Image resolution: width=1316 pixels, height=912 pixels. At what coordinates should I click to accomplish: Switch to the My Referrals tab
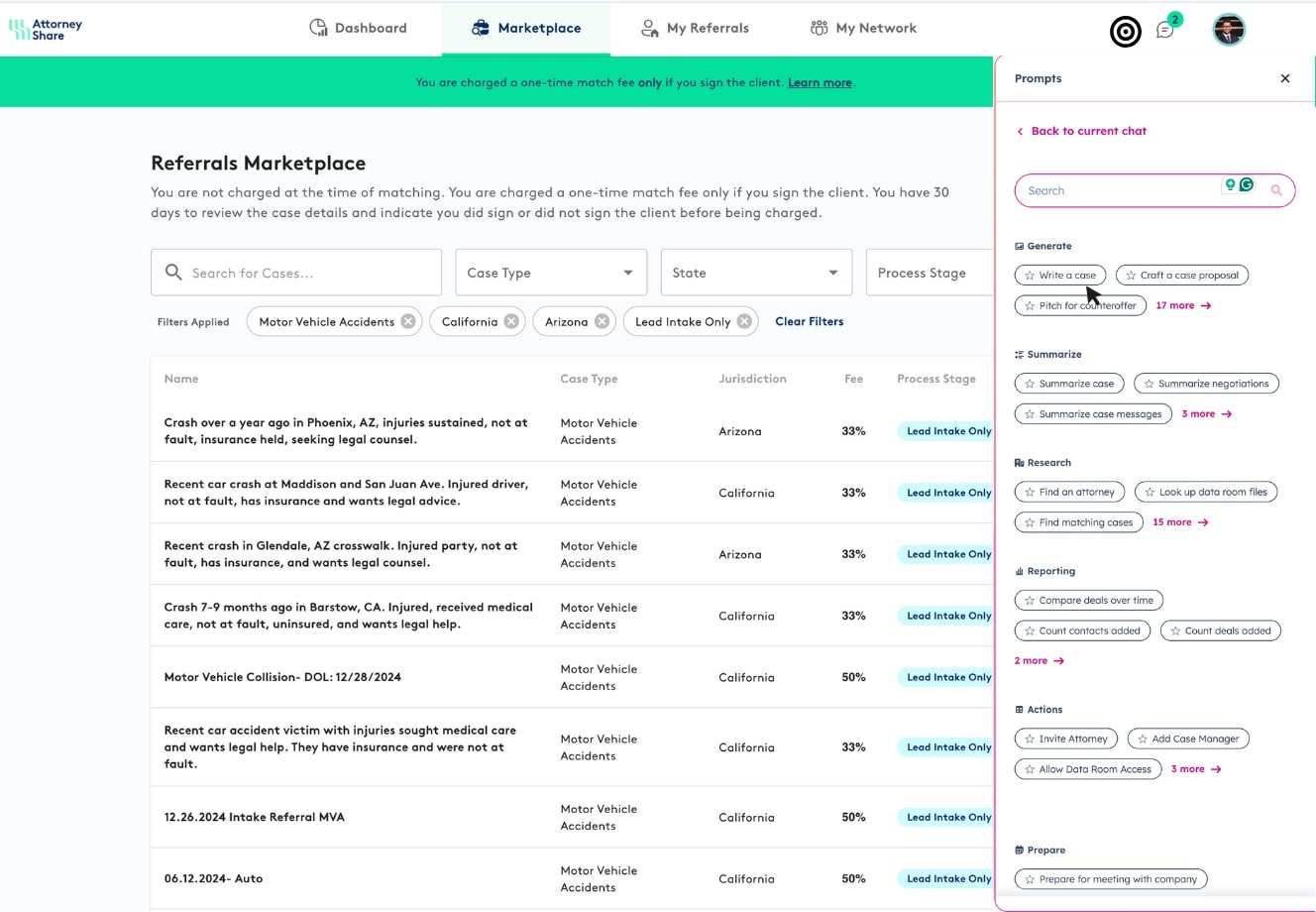tap(695, 28)
